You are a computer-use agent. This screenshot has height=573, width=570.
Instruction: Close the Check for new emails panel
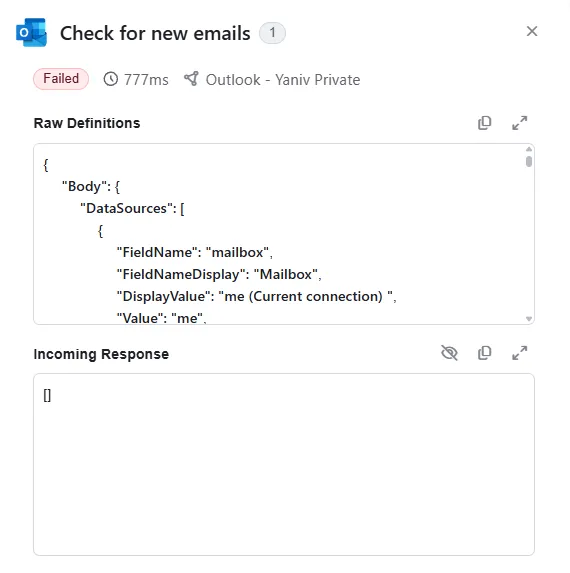(x=532, y=31)
